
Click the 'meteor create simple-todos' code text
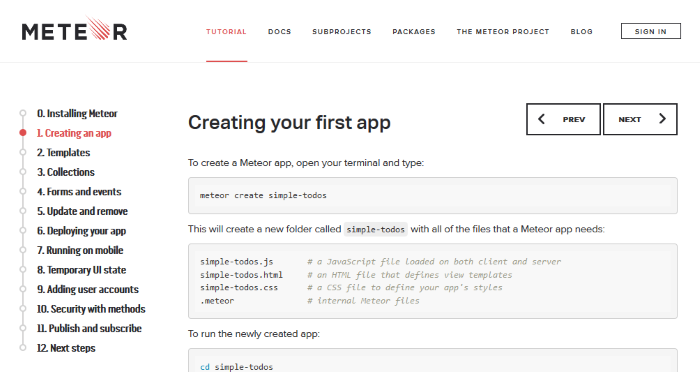[x=263, y=196]
